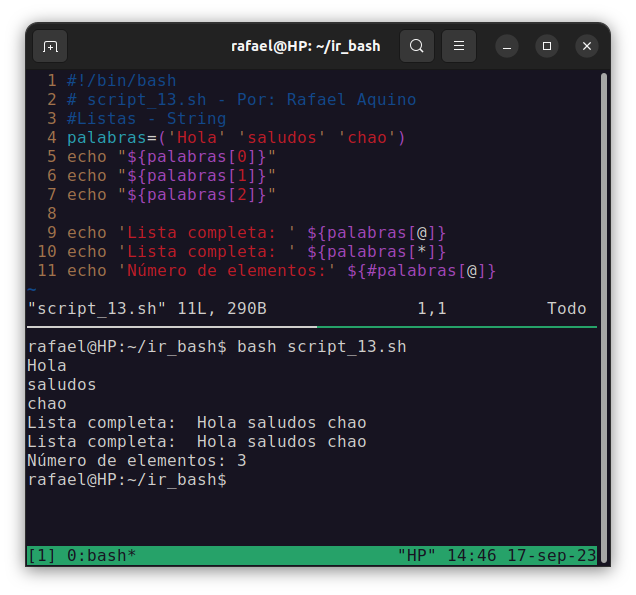Image resolution: width=636 pixels, height=595 pixels.
Task: Click the vim status "script_13.sh" 11L, 290B
Action: click(147, 309)
